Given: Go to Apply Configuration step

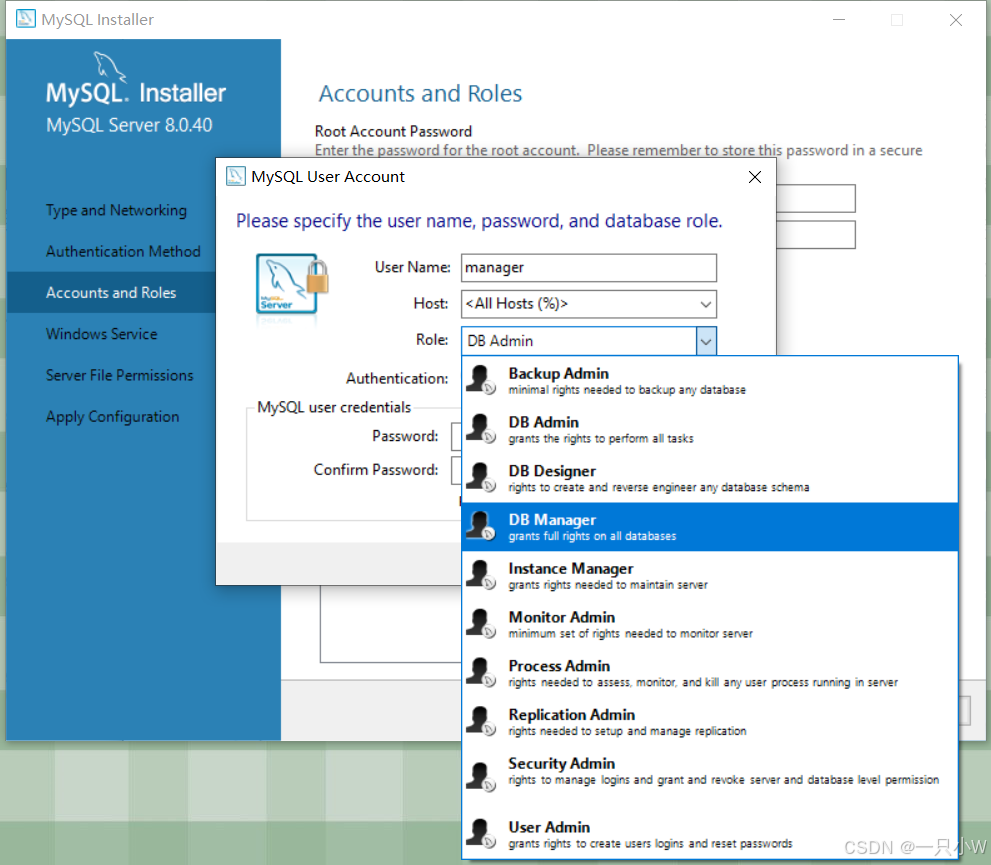Looking at the screenshot, I should point(112,417).
